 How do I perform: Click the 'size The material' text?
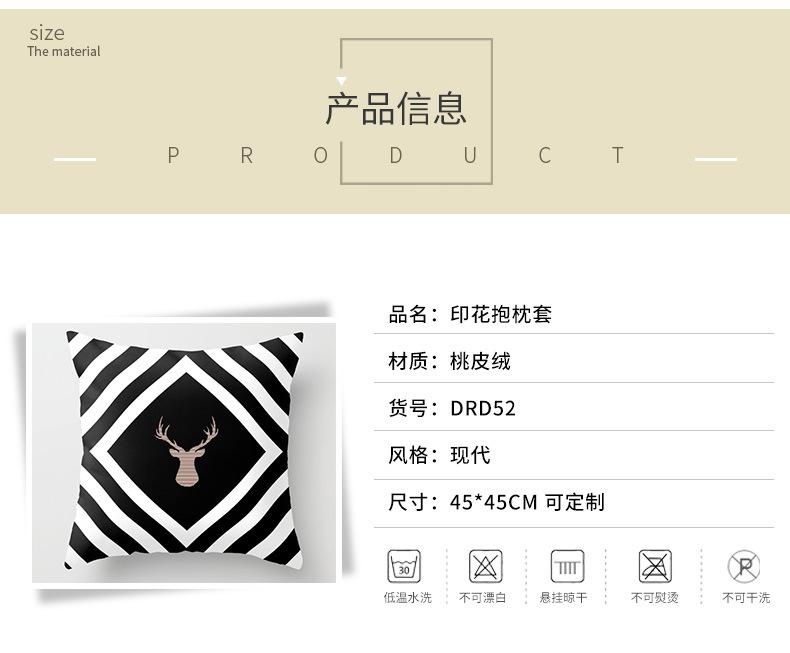(x=64, y=41)
